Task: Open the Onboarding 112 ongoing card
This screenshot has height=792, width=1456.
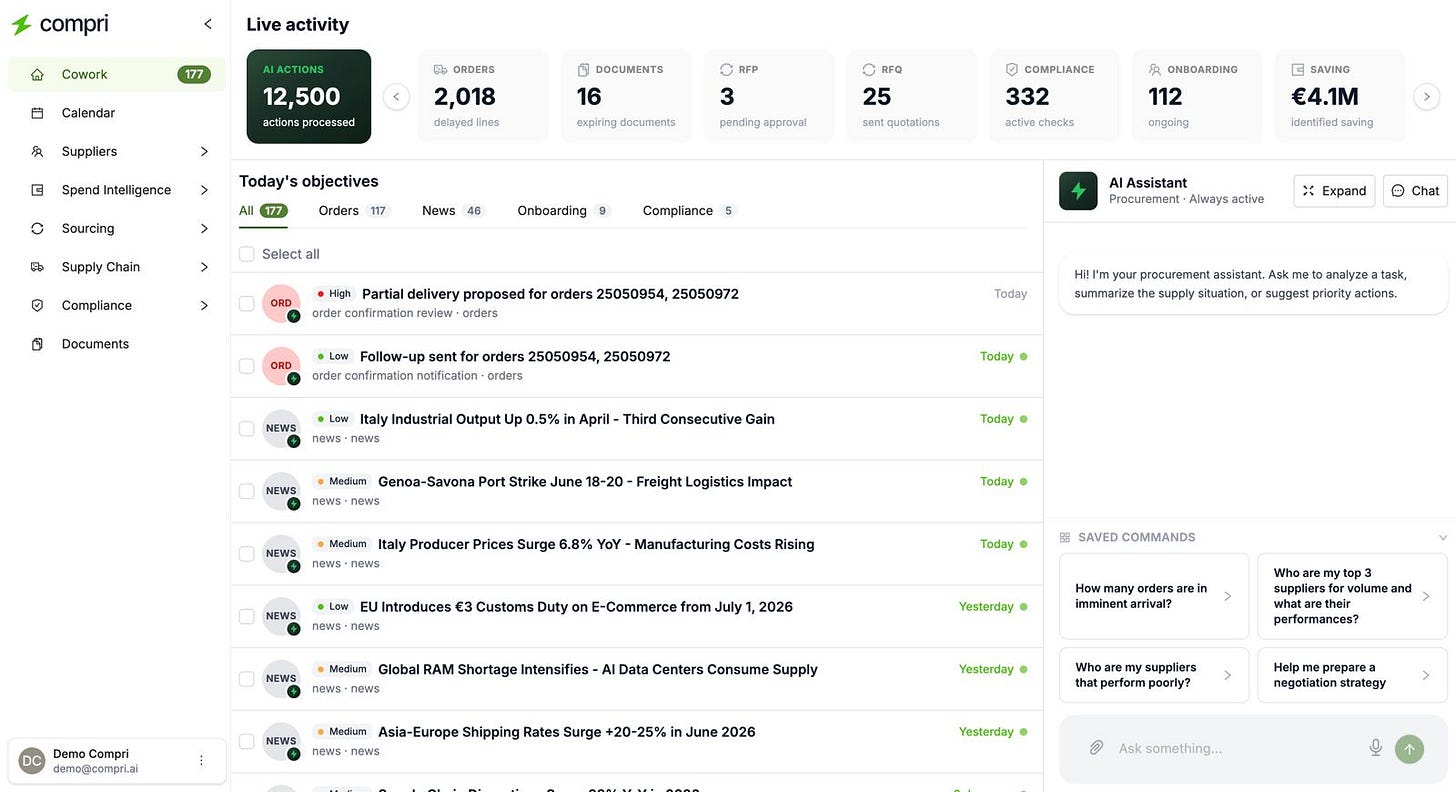Action: tap(1198, 96)
